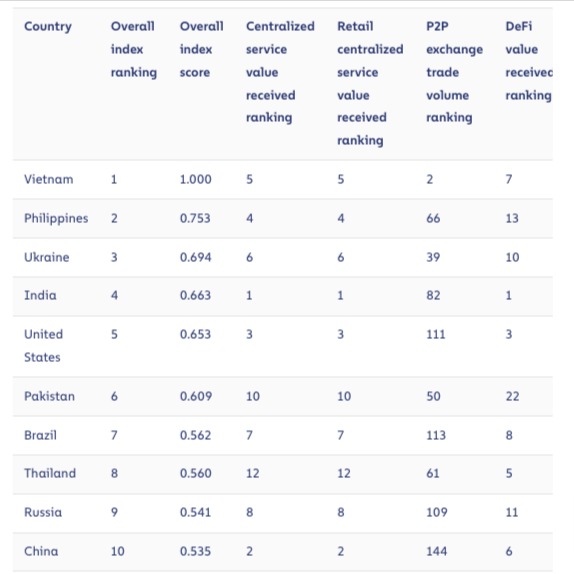Click the Philippines row label
574x574 pixels.
coord(56,219)
